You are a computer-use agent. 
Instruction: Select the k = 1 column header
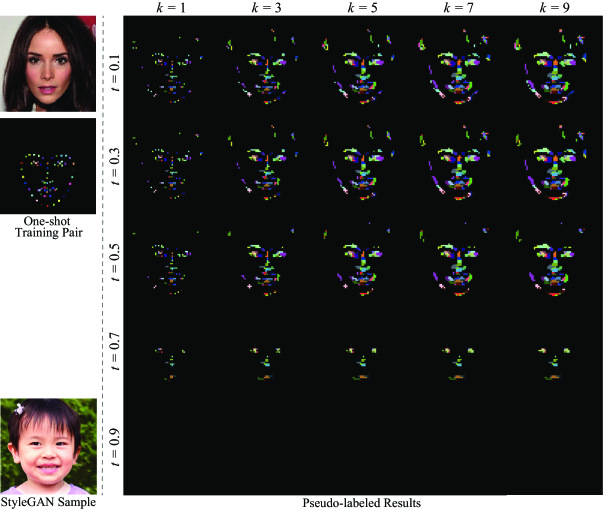171,8
